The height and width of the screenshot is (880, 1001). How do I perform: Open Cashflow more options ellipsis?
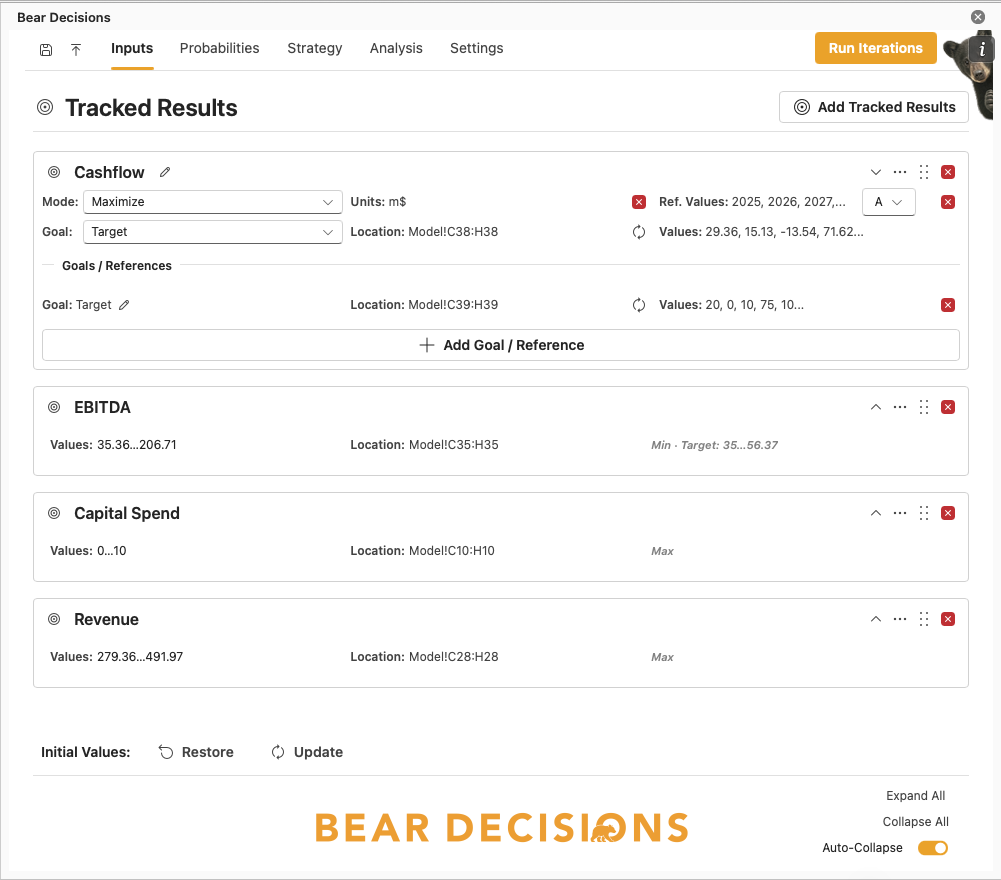click(900, 172)
